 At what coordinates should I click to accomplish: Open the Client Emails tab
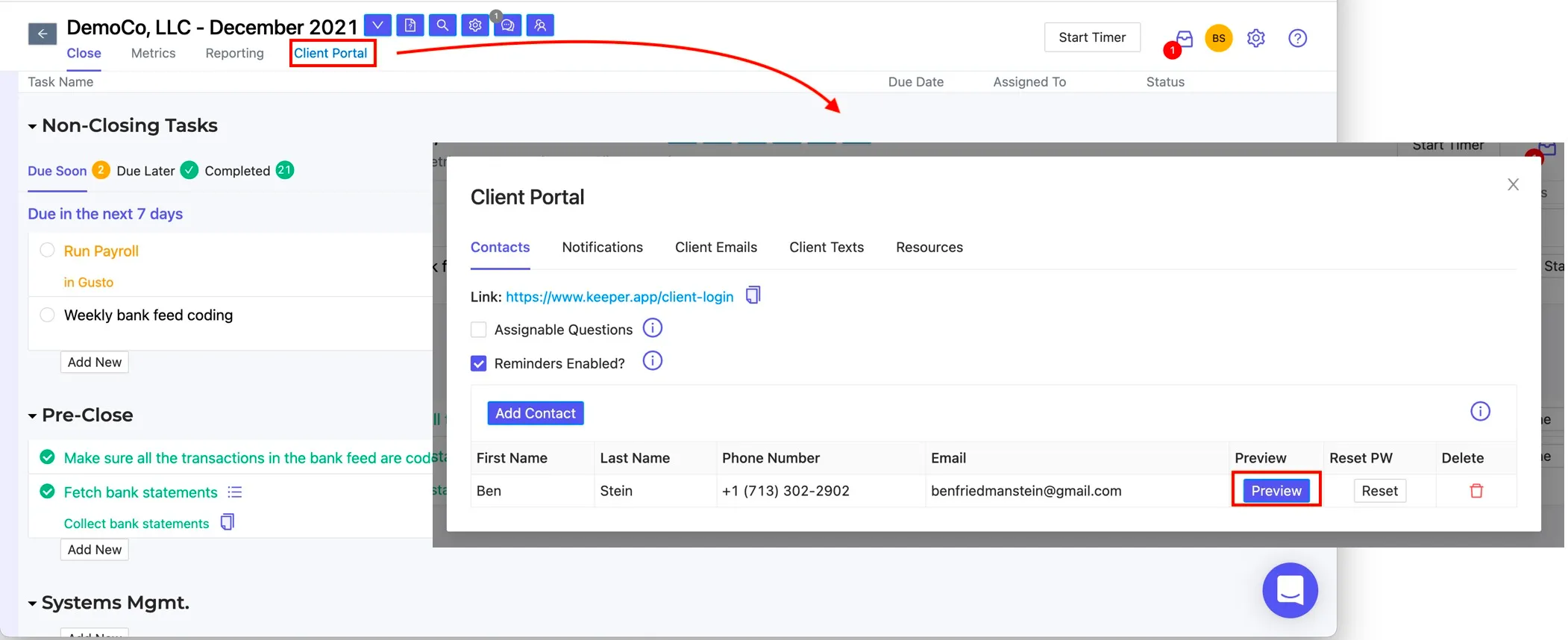coord(716,247)
